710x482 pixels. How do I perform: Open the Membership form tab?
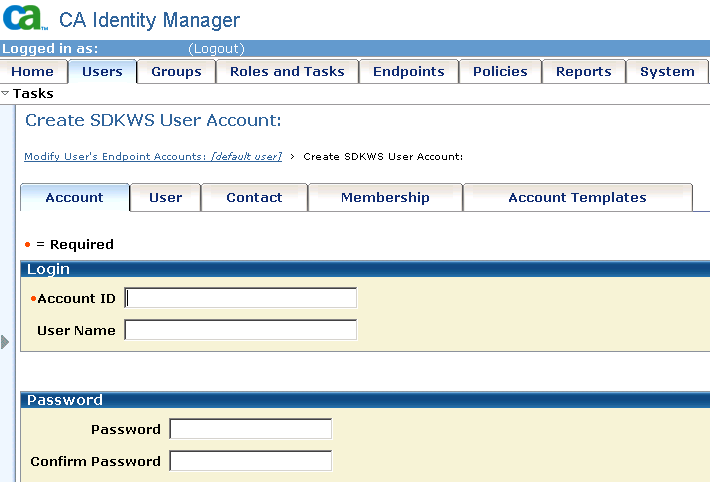tap(385, 198)
